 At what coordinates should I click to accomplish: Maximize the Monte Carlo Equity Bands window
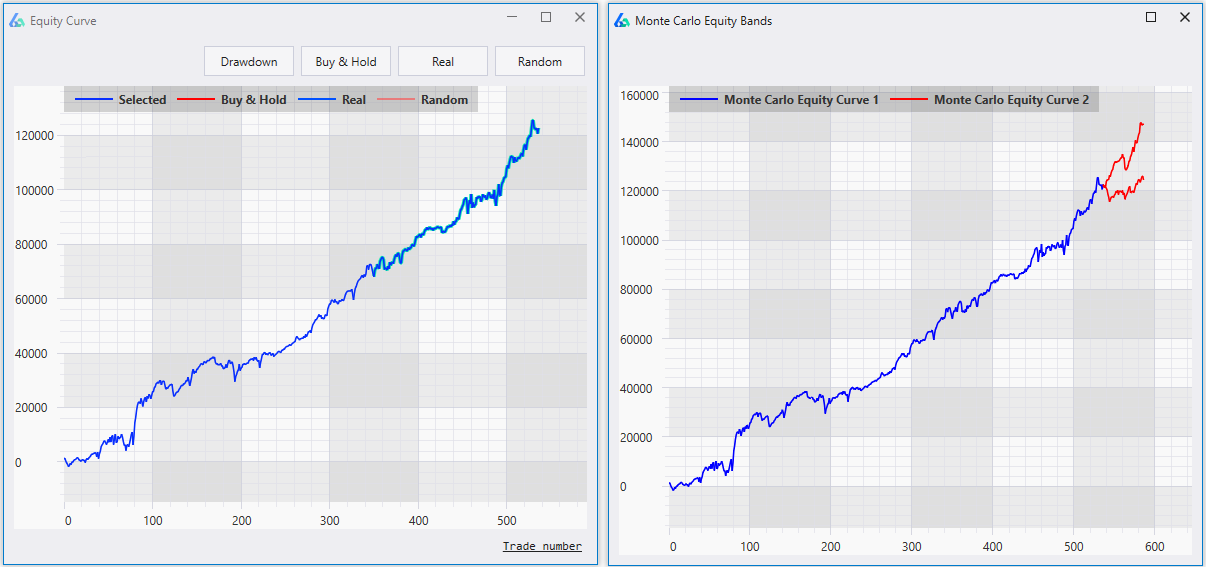tap(1151, 18)
